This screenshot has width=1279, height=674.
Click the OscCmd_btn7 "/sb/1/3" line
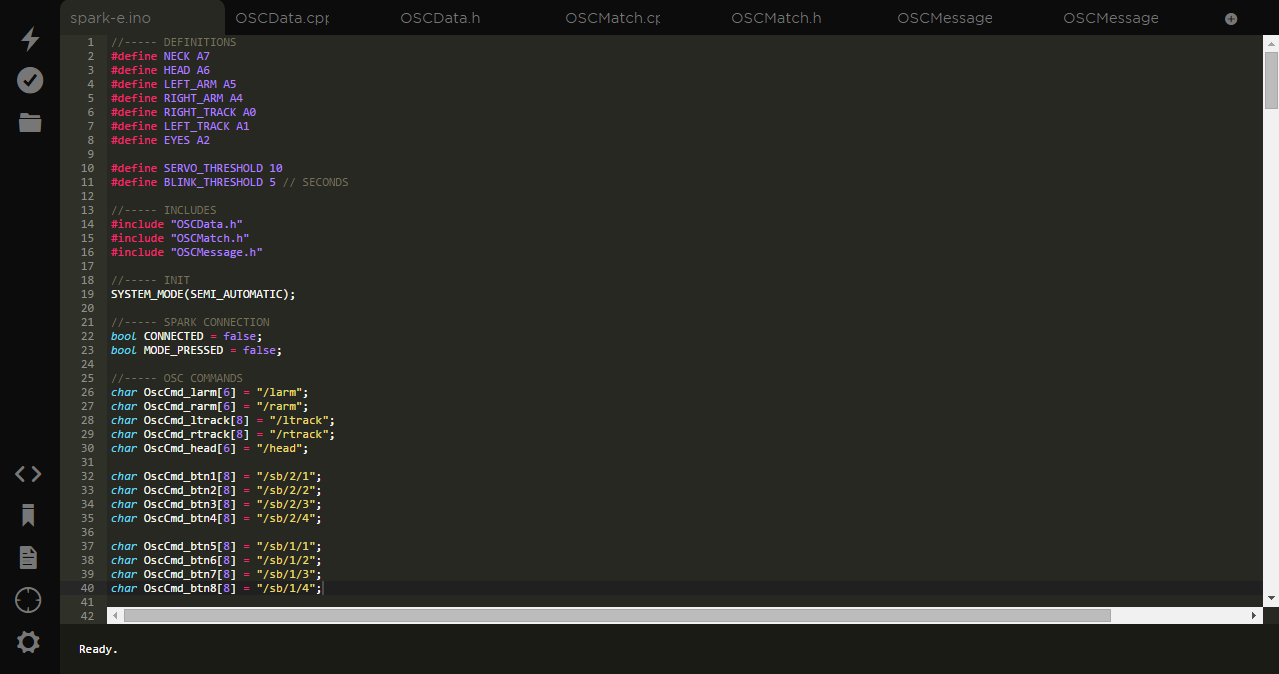[217, 574]
